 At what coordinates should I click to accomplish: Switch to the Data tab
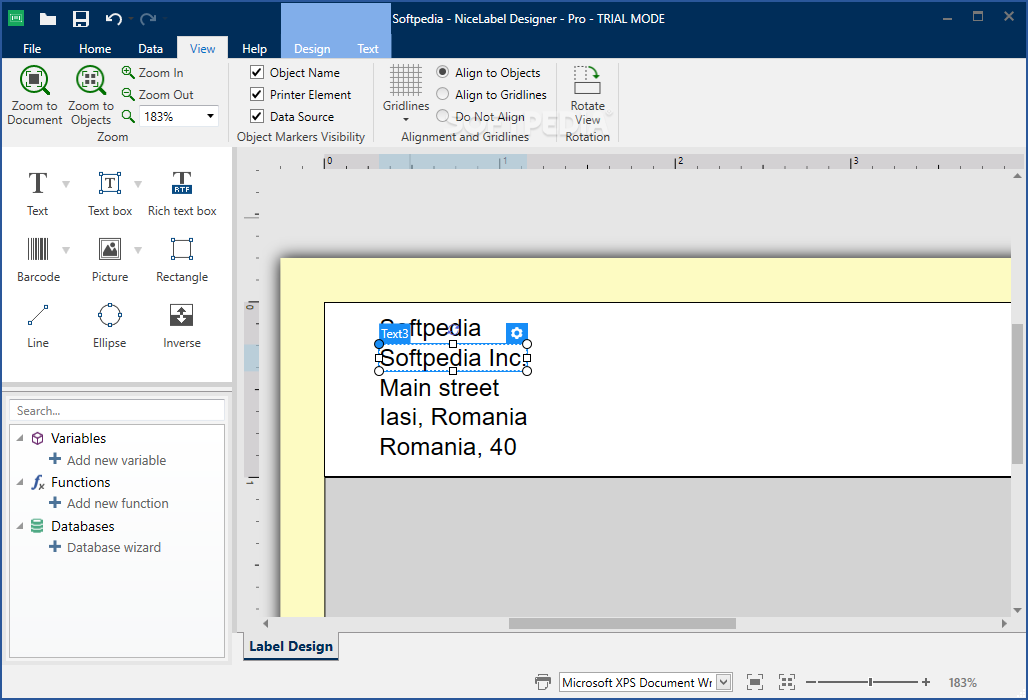[150, 49]
